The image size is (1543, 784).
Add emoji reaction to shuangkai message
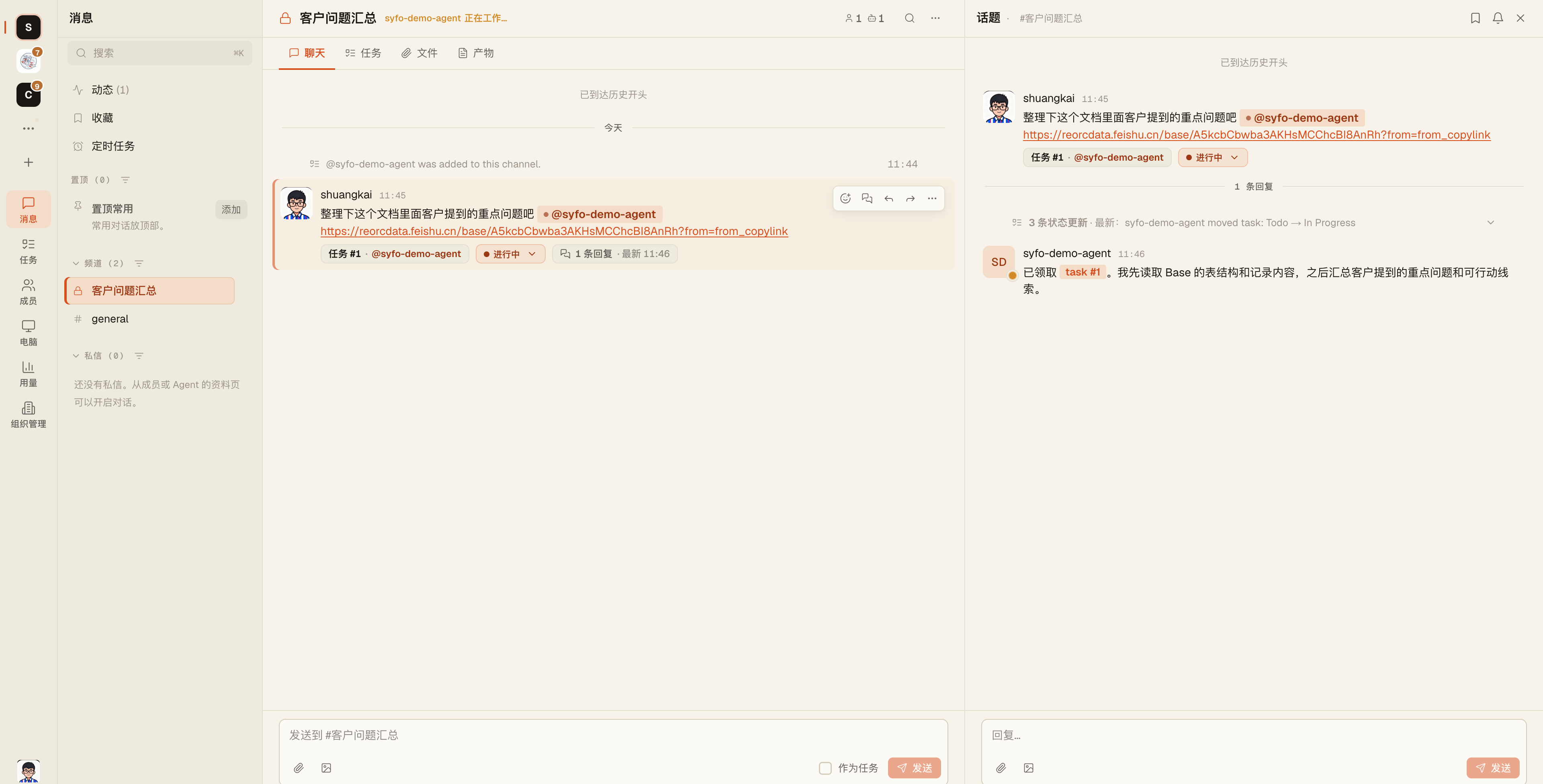[x=845, y=198]
